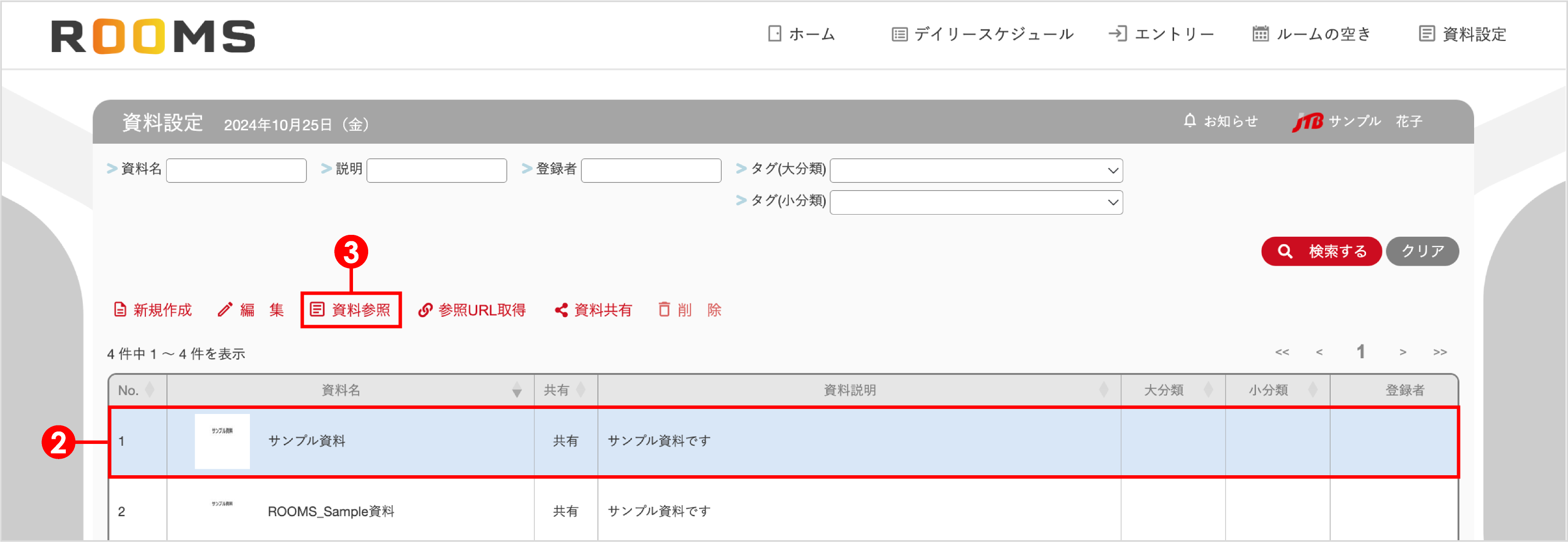The image size is (1568, 542).
Task: Click the サンプル資料 preview thumbnail
Action: 221,441
